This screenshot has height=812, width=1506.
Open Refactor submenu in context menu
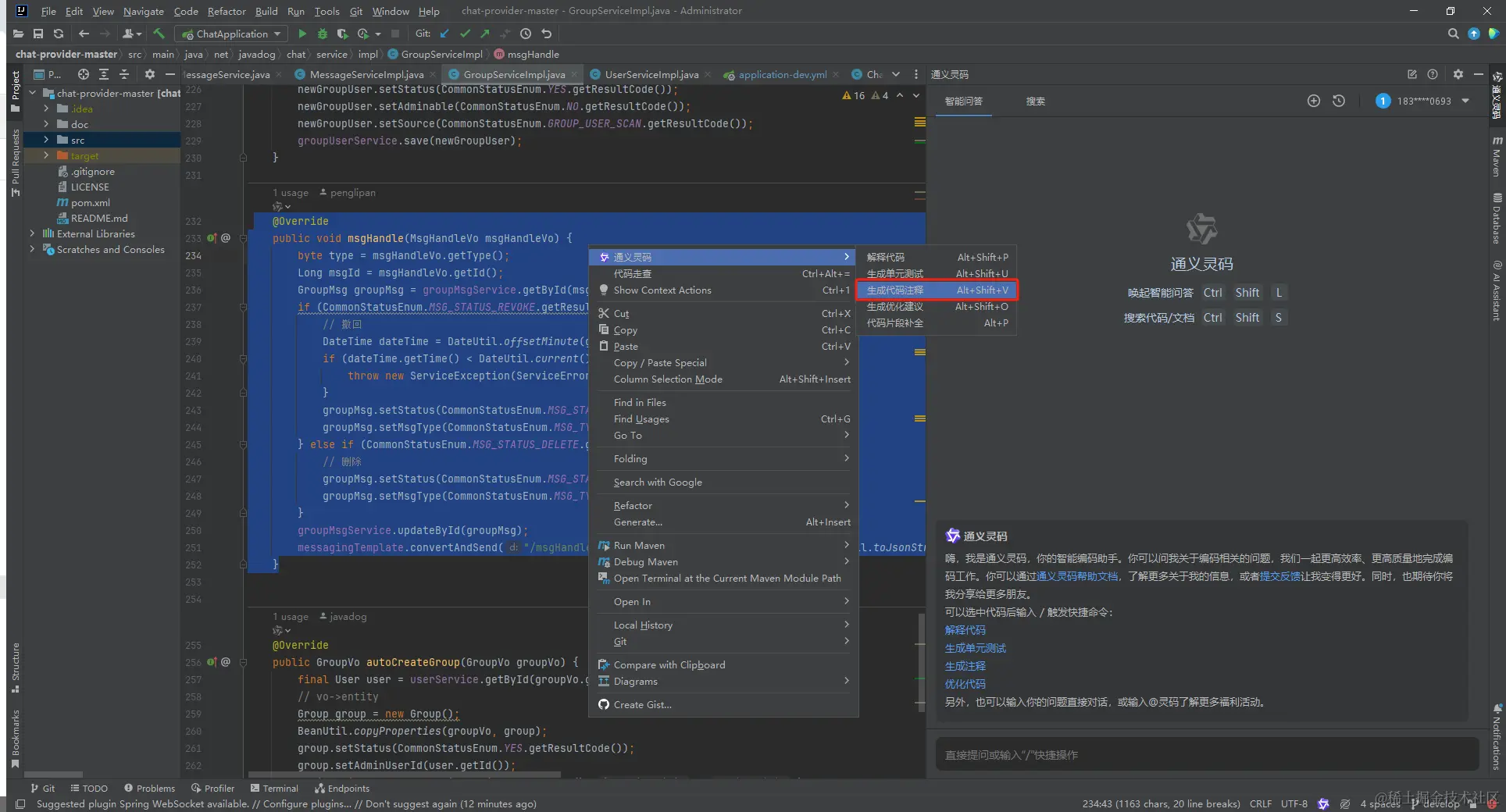(x=723, y=505)
